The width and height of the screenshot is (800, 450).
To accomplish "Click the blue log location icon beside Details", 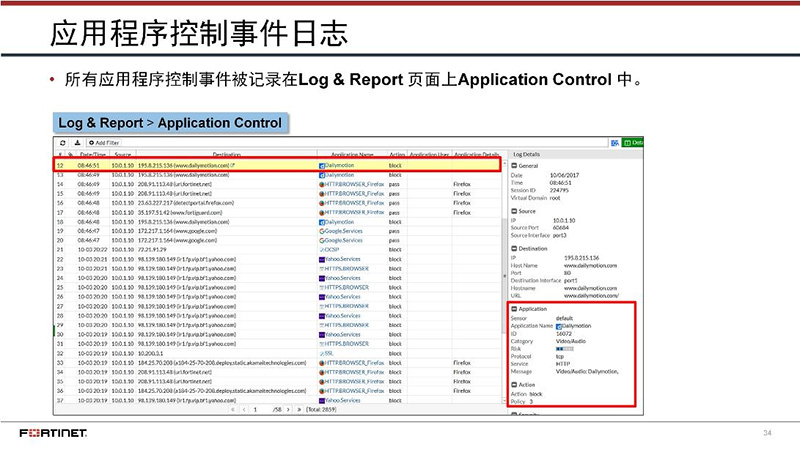I will 615,143.
